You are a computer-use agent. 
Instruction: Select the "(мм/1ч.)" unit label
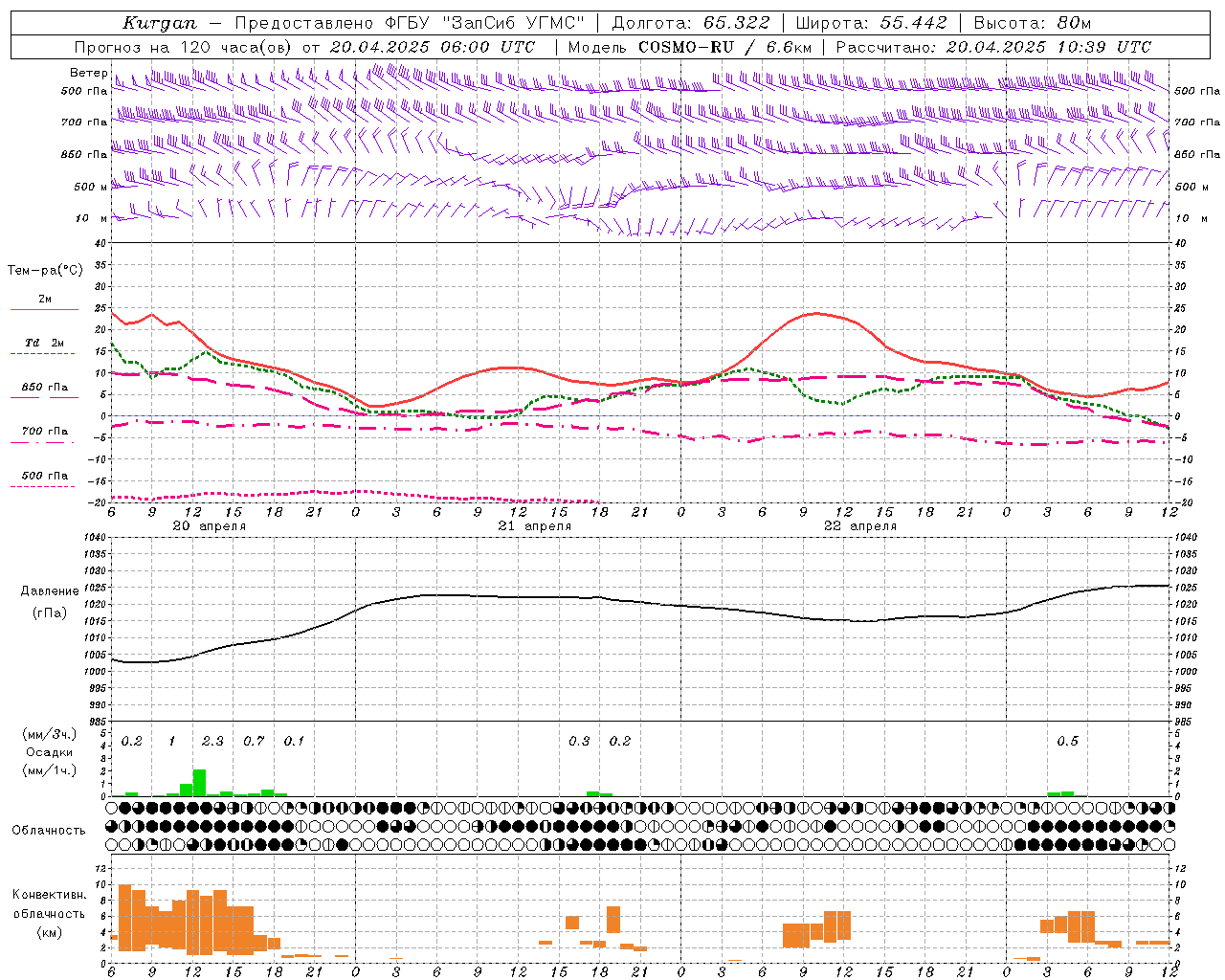click(x=49, y=769)
